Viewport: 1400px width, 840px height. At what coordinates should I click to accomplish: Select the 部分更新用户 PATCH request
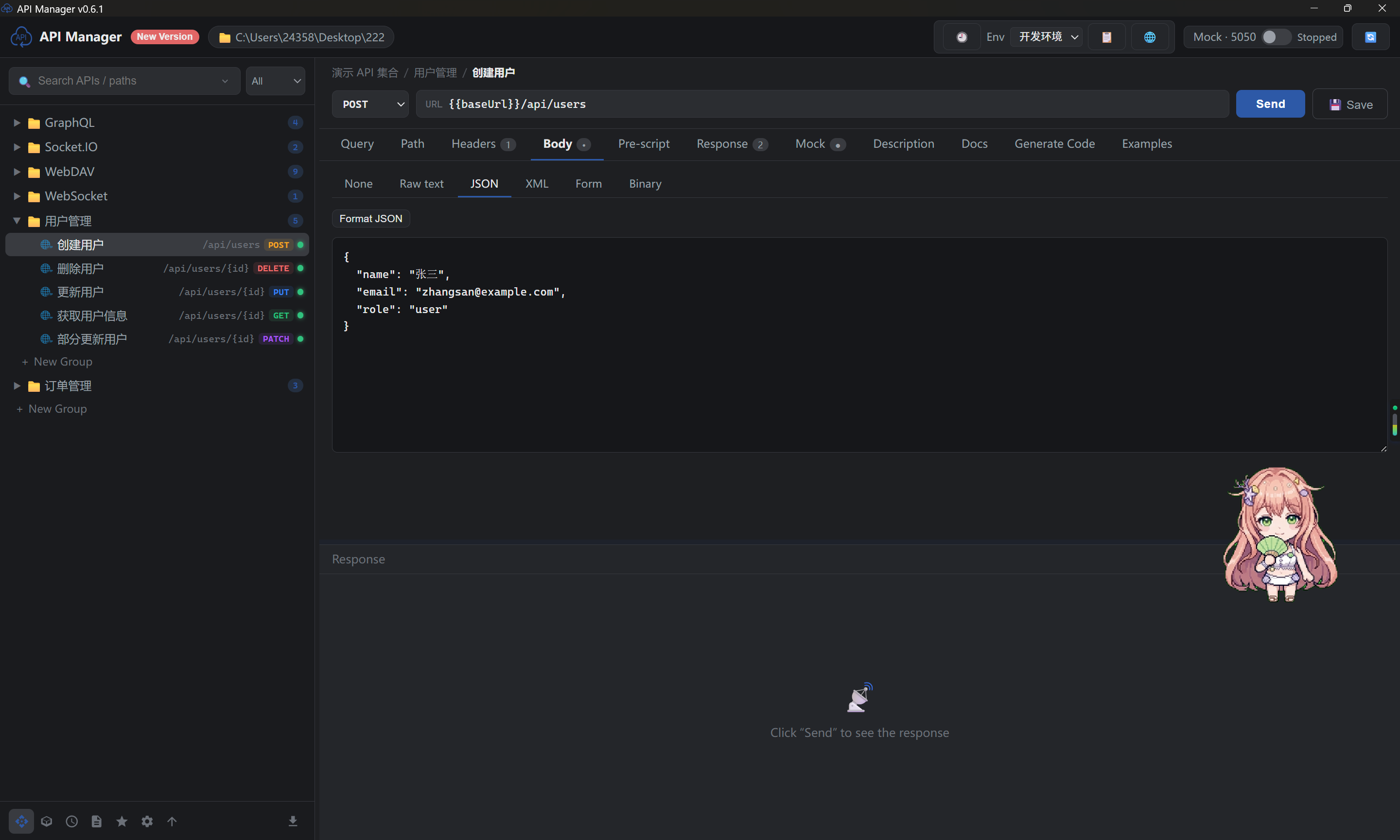tap(157, 338)
